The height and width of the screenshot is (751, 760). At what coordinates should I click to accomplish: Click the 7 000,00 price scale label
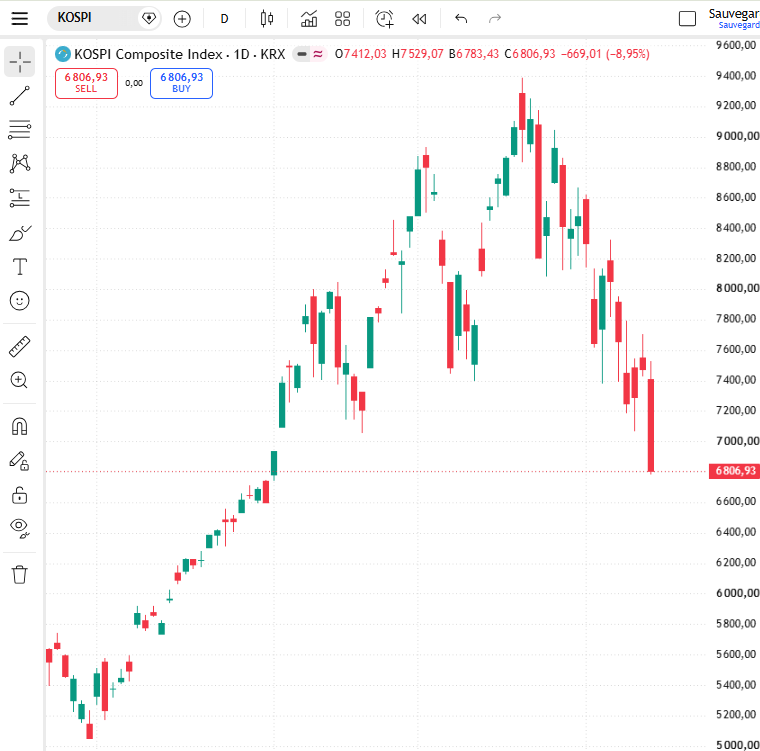coord(737,441)
